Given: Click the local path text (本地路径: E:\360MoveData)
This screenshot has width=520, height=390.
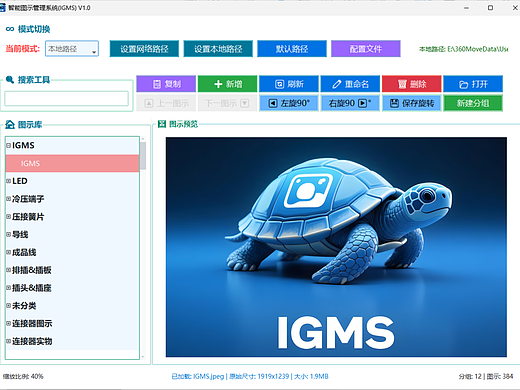Looking at the screenshot, I should [x=464, y=49].
